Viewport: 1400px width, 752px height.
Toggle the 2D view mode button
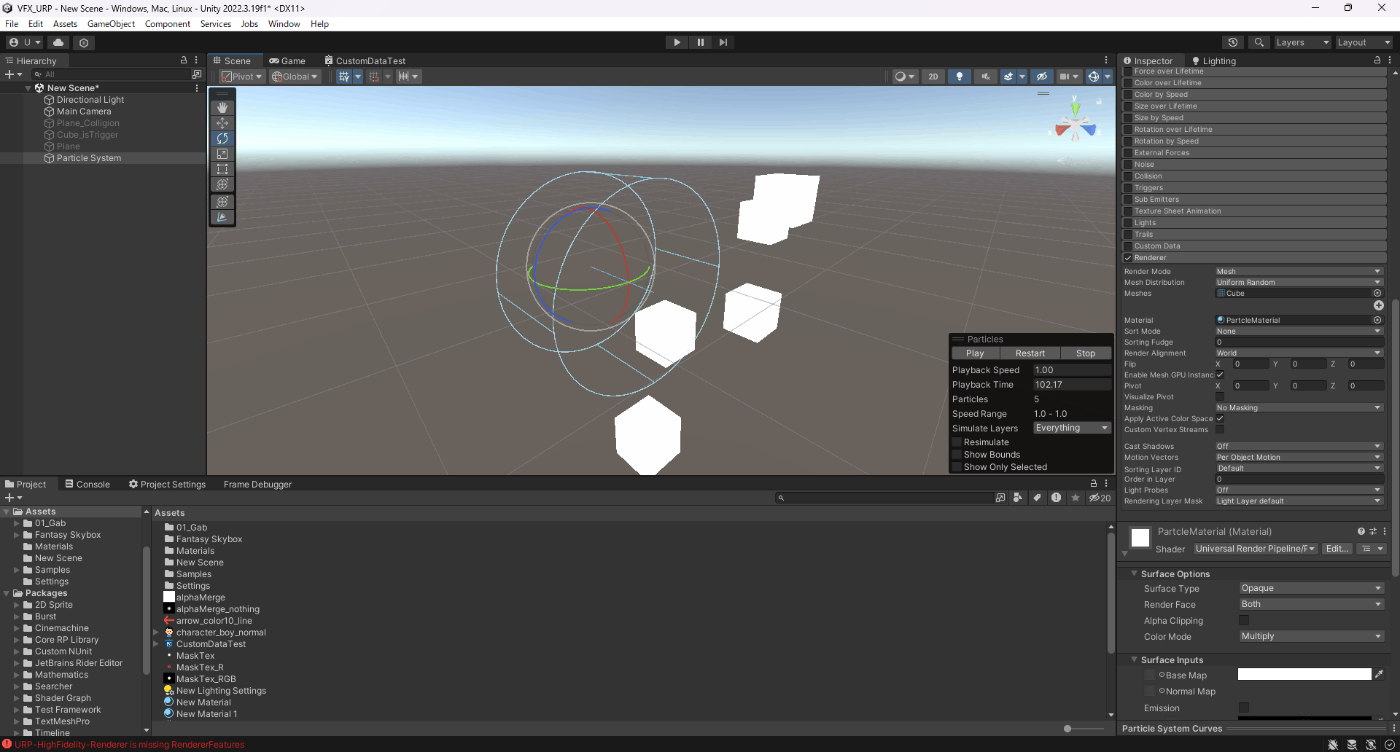(933, 76)
